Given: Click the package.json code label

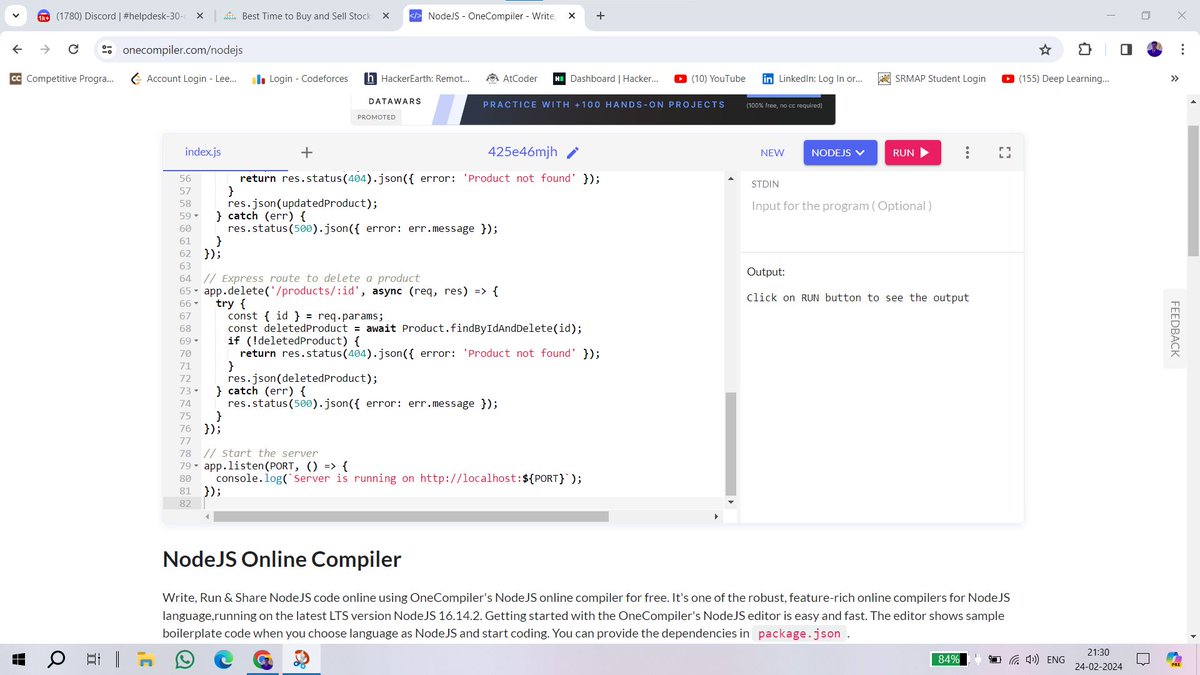Looking at the screenshot, I should 799,633.
